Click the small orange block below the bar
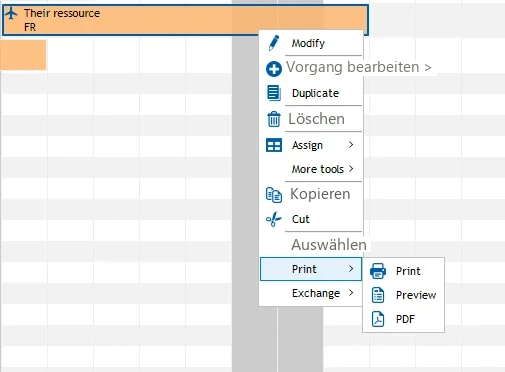505x372 pixels. pos(23,55)
